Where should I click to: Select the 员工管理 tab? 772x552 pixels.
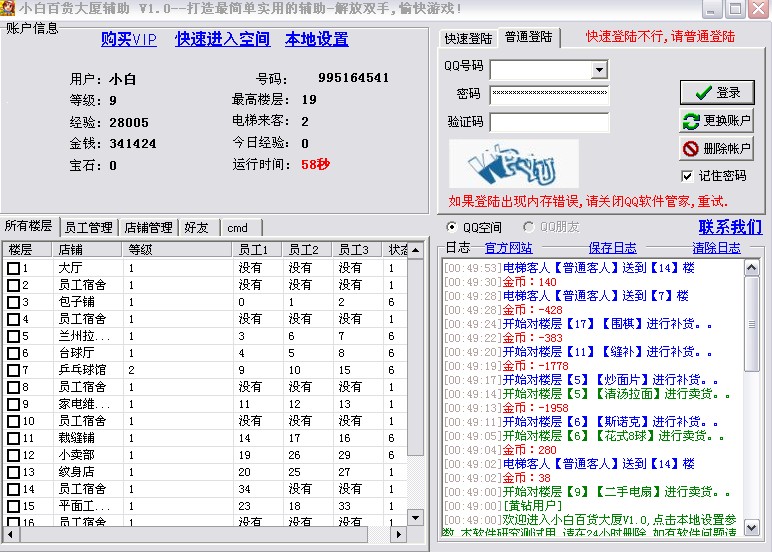tap(89, 227)
